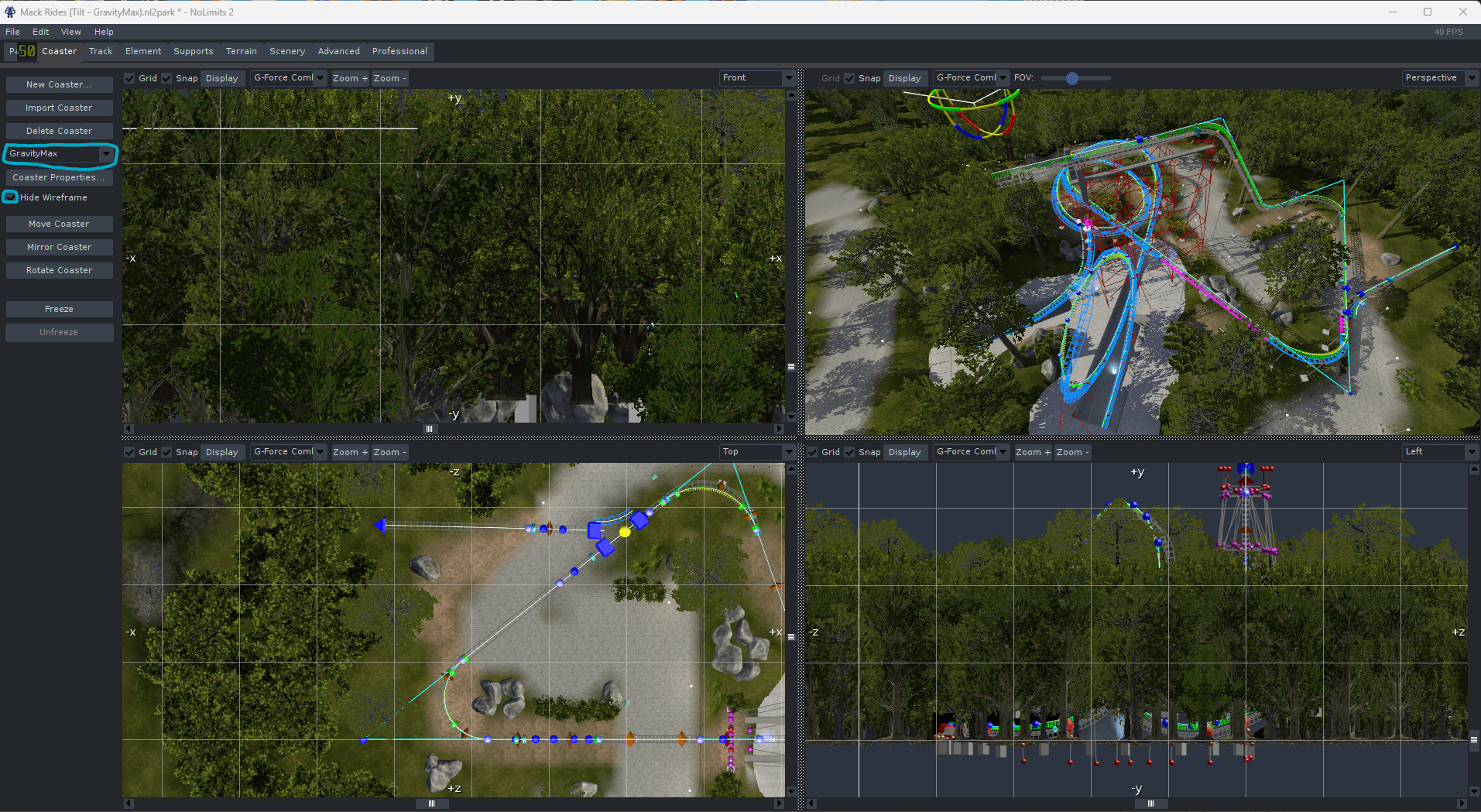This screenshot has width=1481, height=812.
Task: Click the FOV slider handle
Action: click(x=1072, y=78)
